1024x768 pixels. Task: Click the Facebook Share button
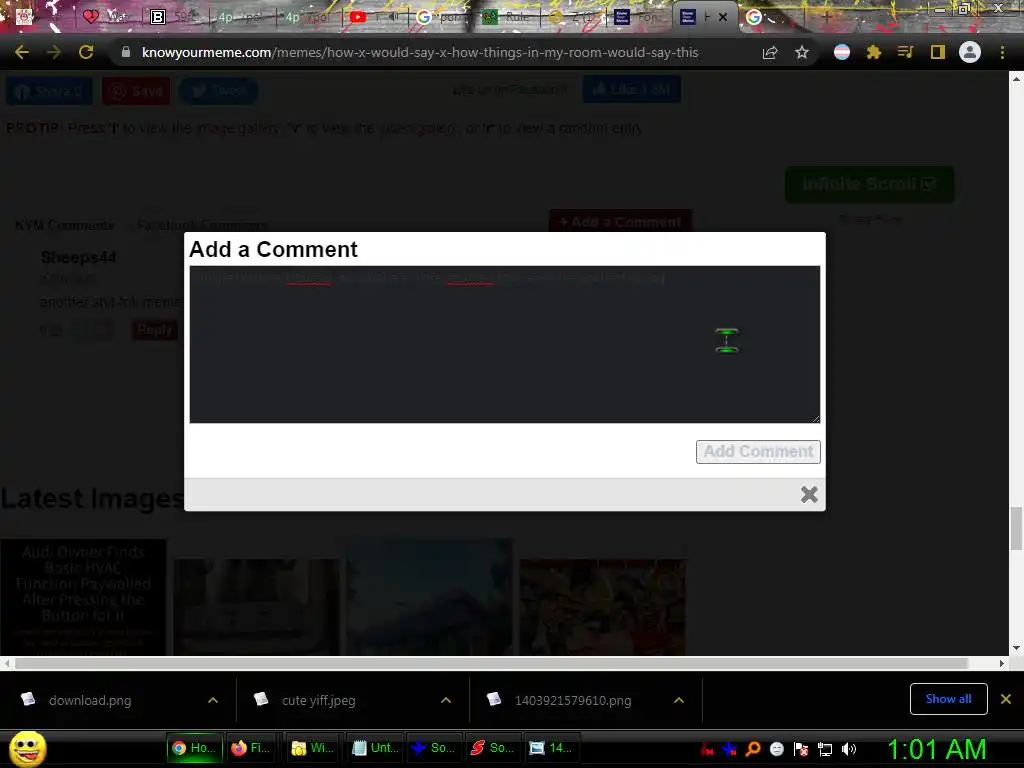(x=50, y=91)
